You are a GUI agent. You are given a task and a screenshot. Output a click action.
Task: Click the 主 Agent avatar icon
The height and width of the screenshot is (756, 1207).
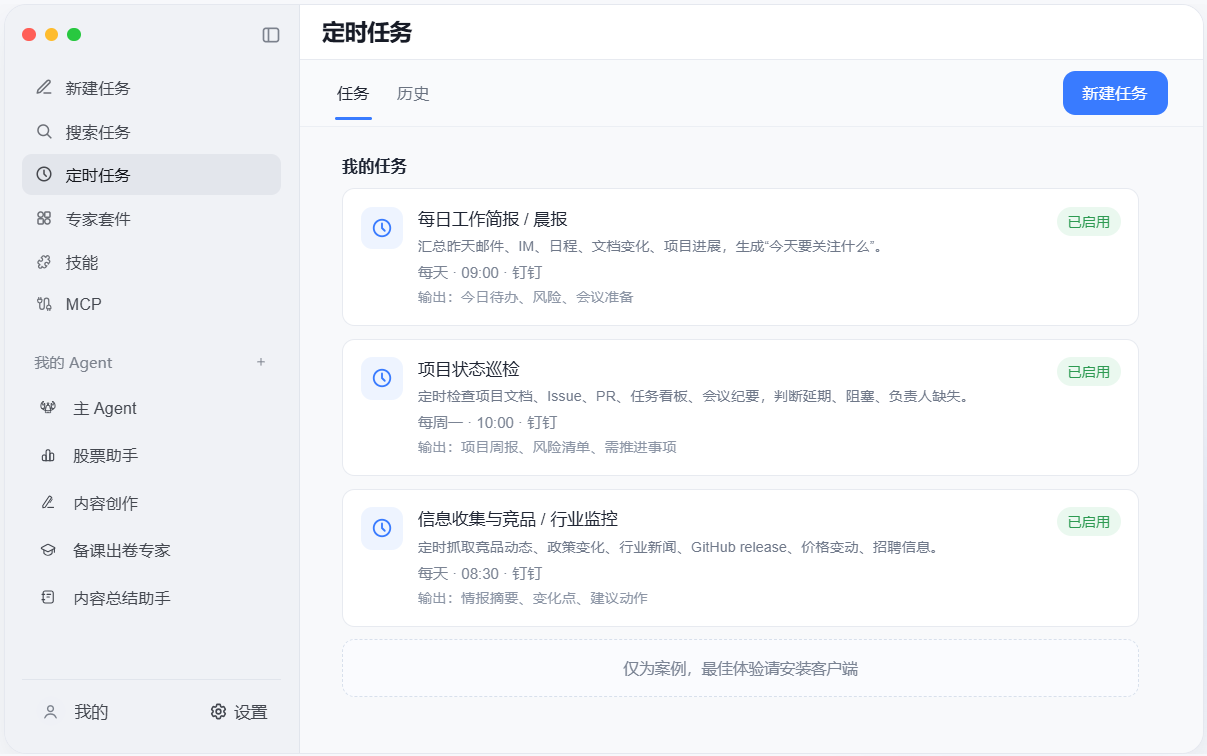click(x=47, y=408)
